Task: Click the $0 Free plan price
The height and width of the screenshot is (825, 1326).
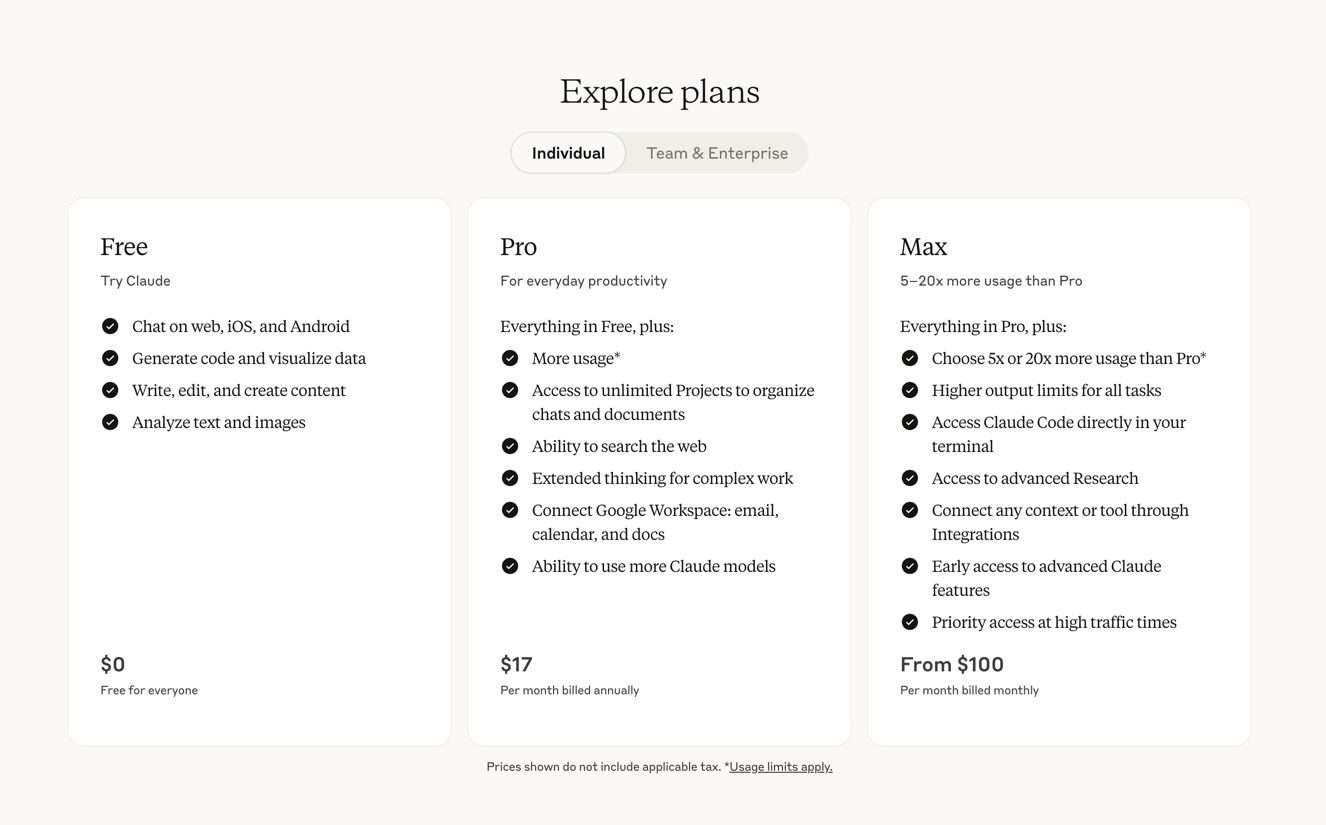Action: [x=113, y=664]
